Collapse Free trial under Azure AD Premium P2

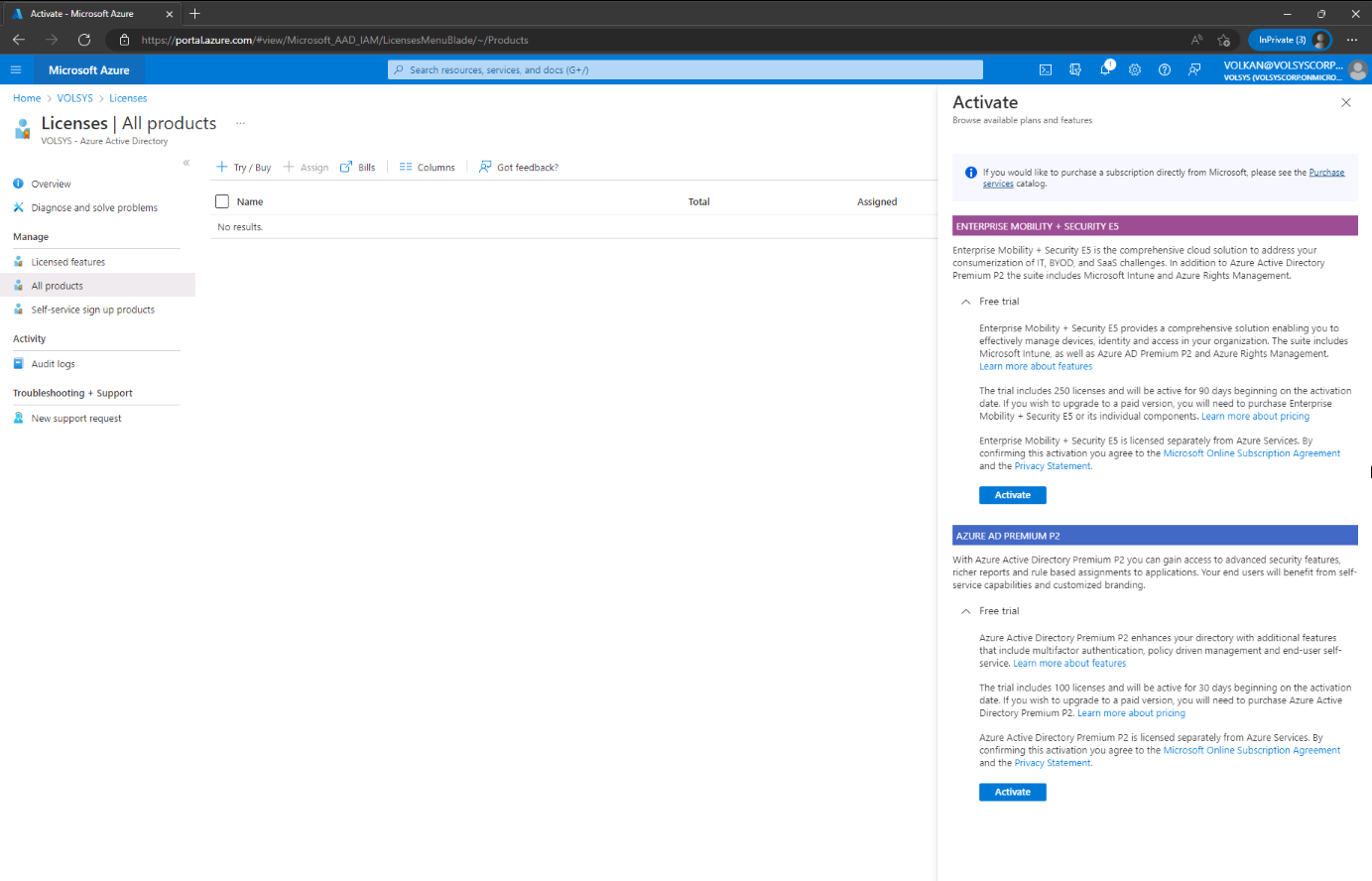965,611
